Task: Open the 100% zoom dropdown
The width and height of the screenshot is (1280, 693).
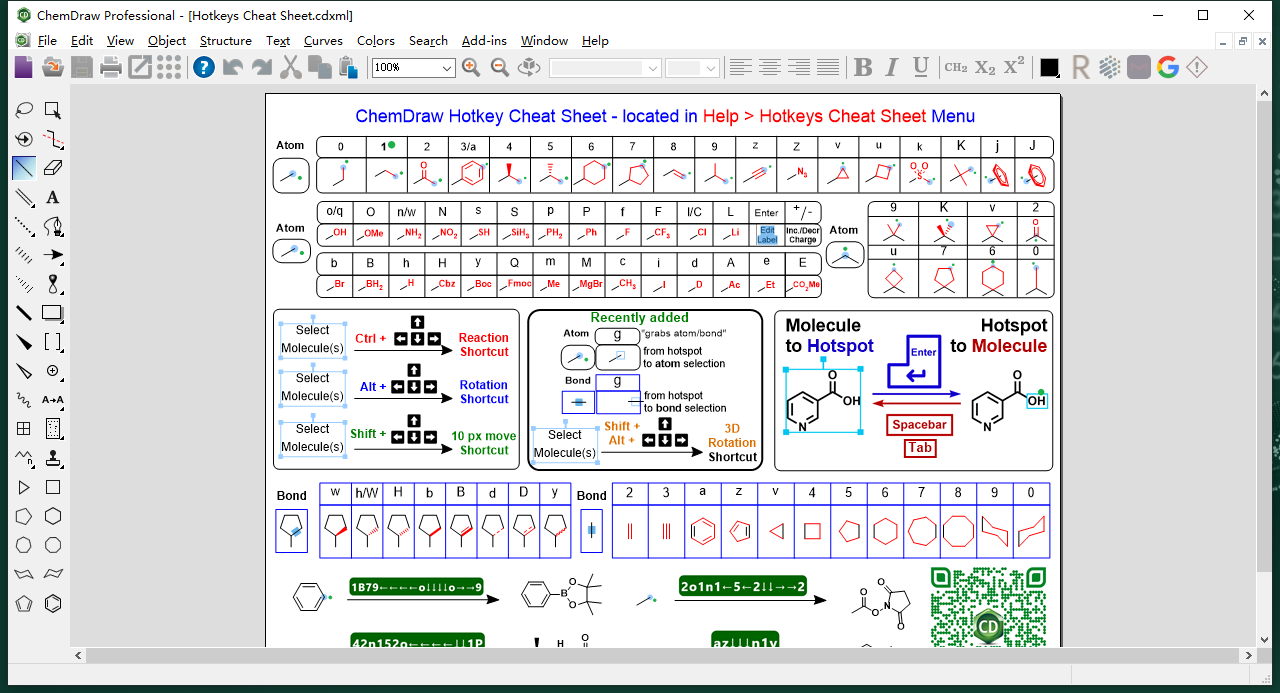Action: (x=447, y=68)
